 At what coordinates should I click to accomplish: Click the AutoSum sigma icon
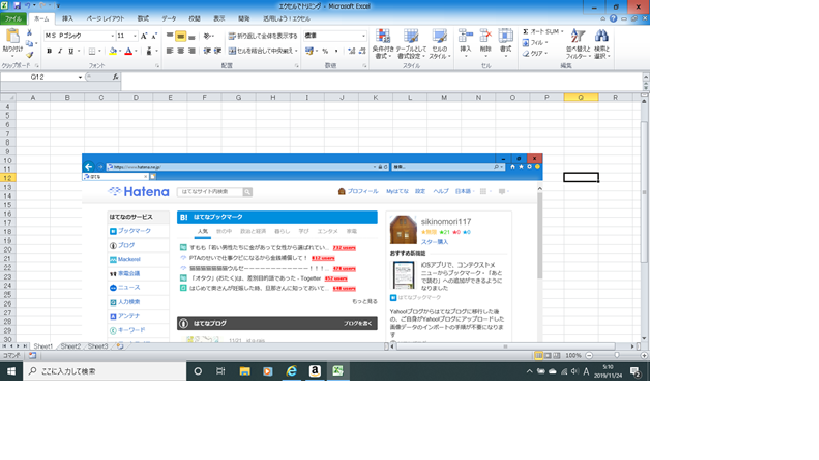coord(525,32)
